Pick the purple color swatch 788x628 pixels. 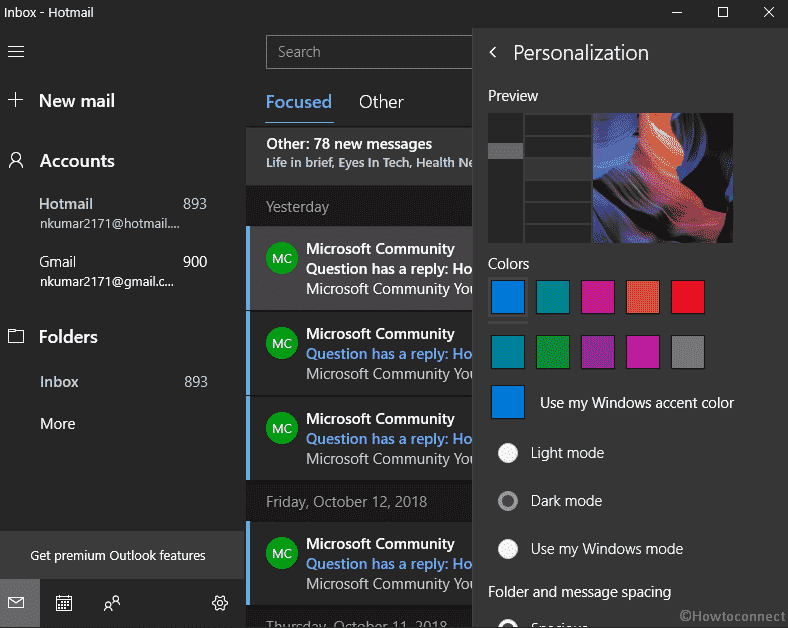click(x=598, y=352)
